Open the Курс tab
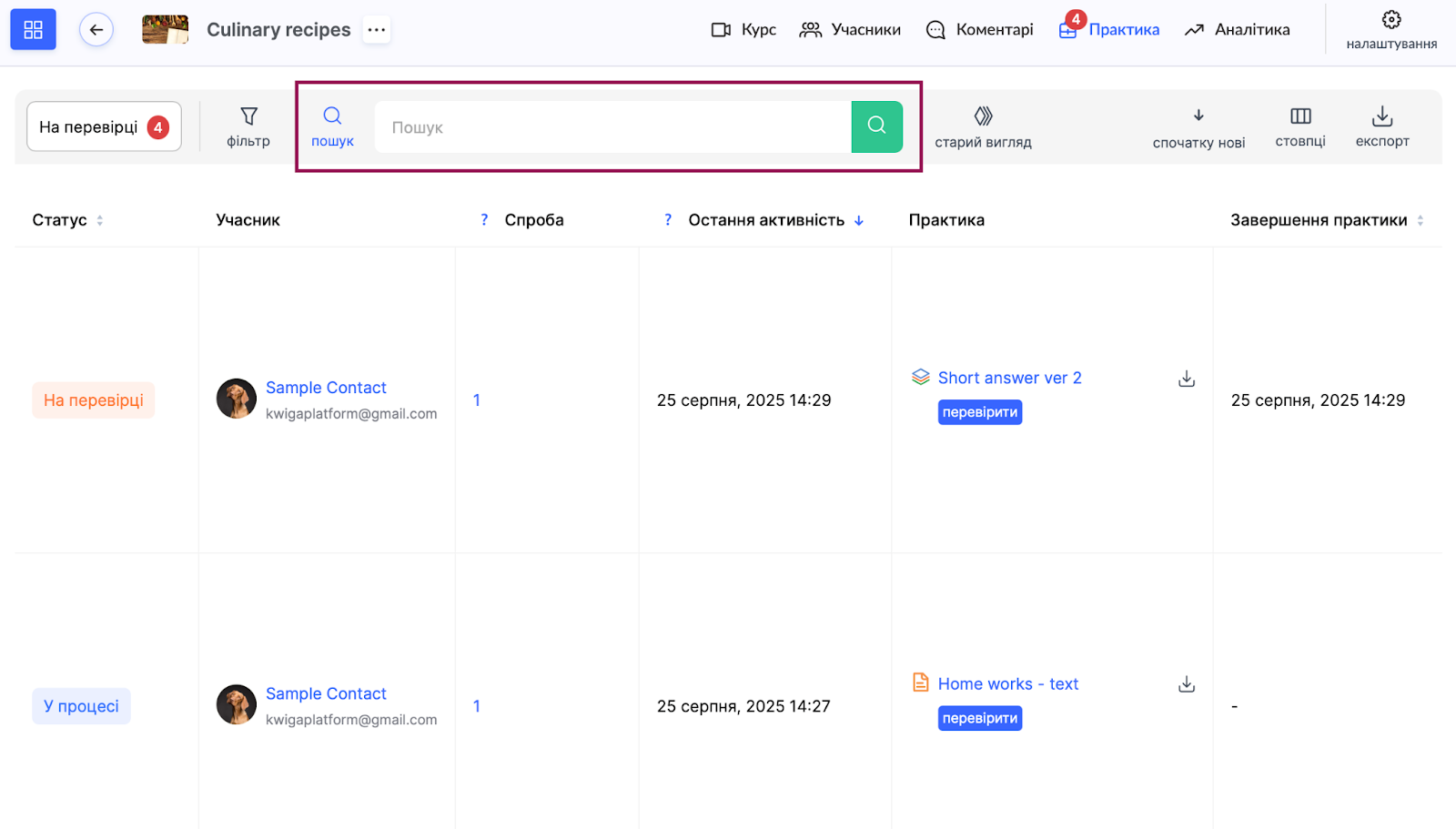Screen dimensions: 1456x829 tap(743, 30)
